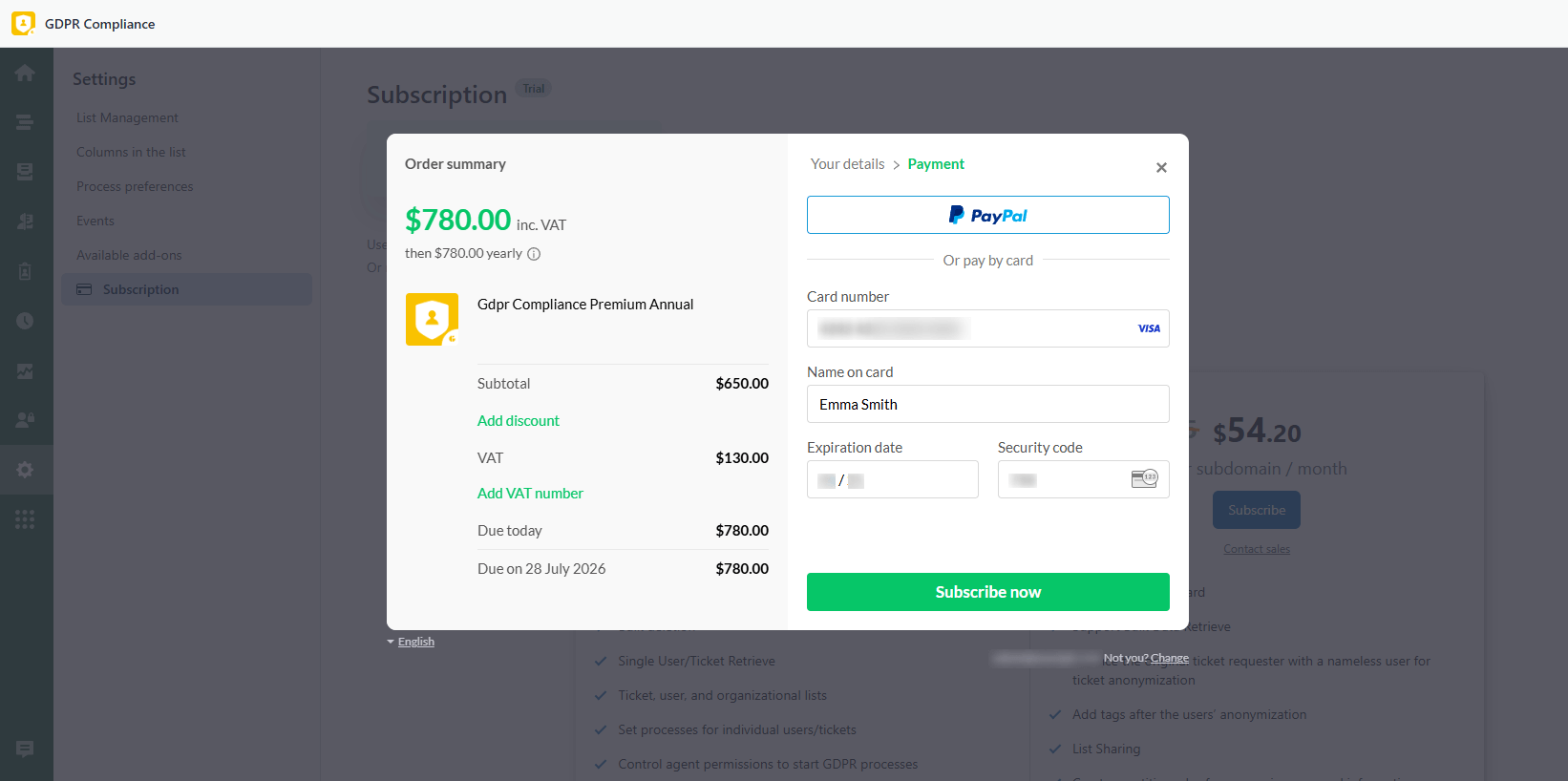
Task: Focus the Name on card field
Action: click(988, 404)
